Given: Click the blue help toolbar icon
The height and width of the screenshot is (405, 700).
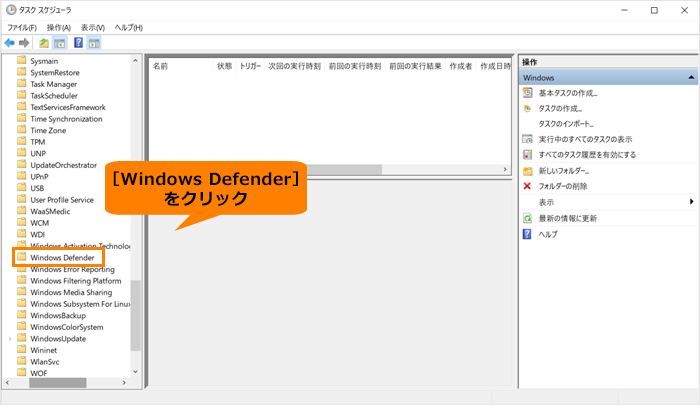Looking at the screenshot, I should click(x=78, y=43).
